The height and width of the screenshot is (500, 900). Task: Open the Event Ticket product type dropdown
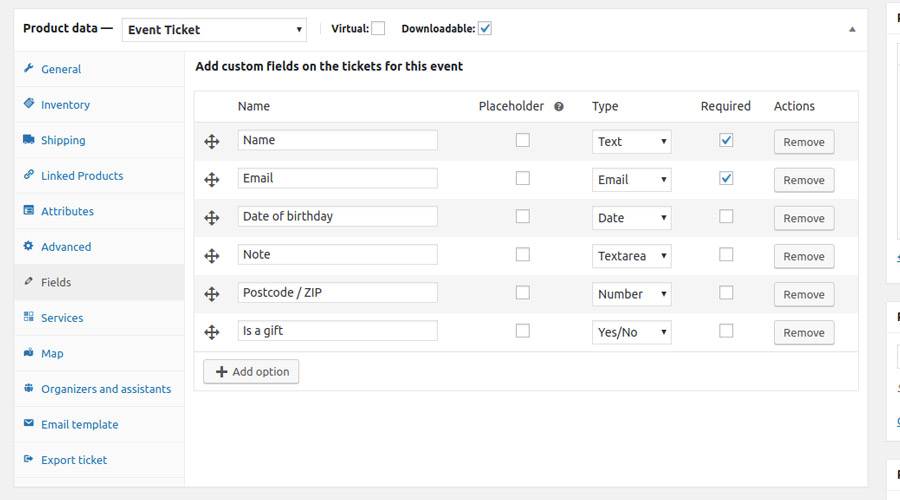[215, 30]
